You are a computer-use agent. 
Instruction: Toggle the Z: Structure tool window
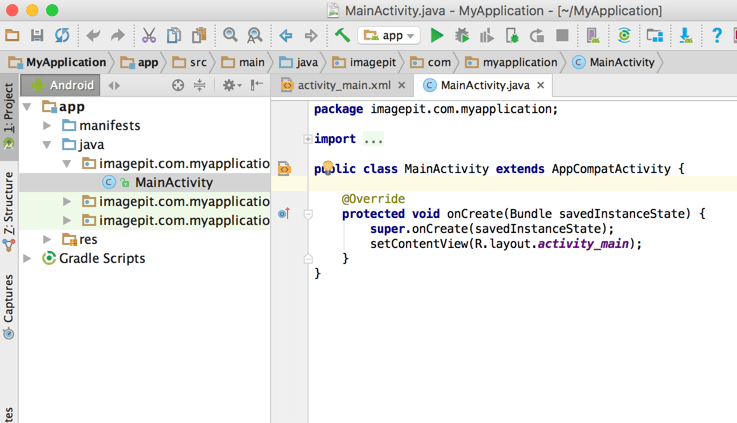click(x=8, y=211)
